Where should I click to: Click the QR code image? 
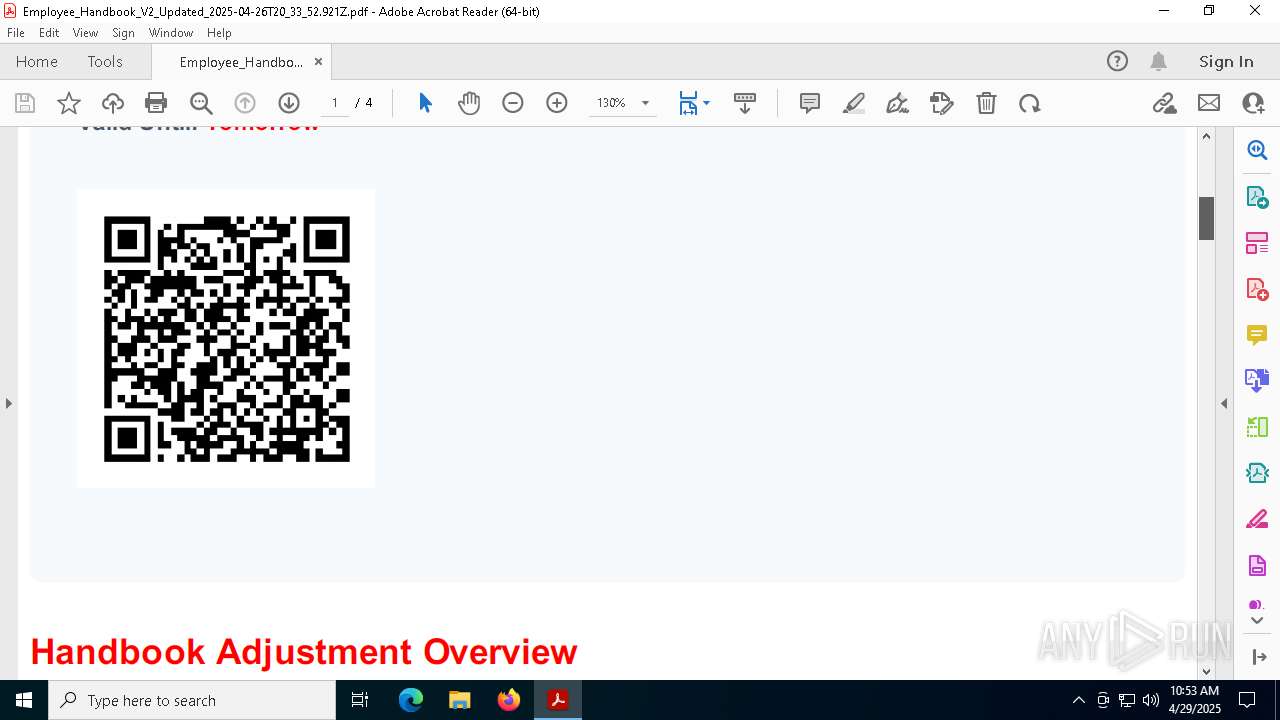pyautogui.click(x=227, y=339)
